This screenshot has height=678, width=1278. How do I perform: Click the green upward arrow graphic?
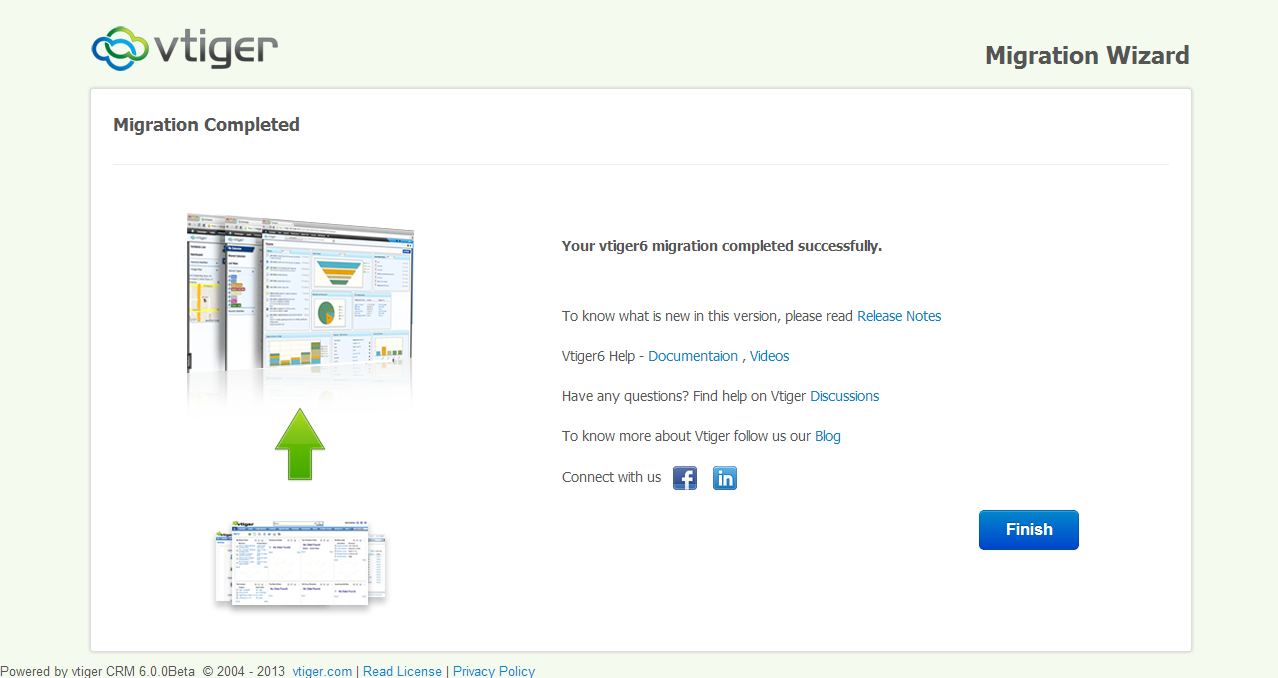[300, 445]
